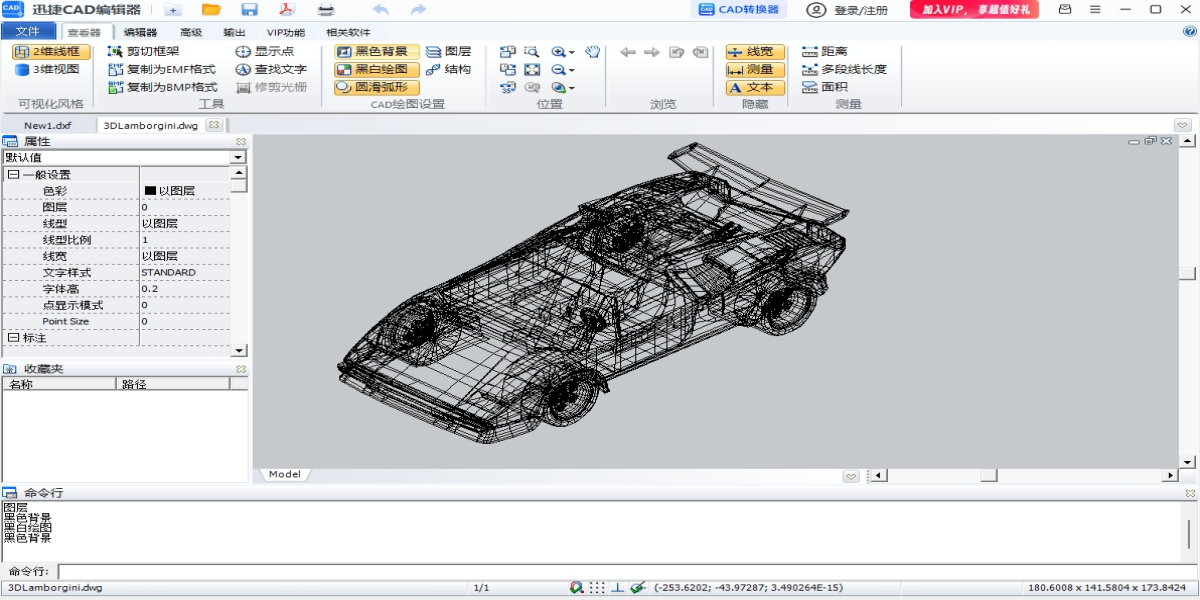The height and width of the screenshot is (600, 1200).
Task: Open the 图层 (layers) tool
Action: [448, 51]
